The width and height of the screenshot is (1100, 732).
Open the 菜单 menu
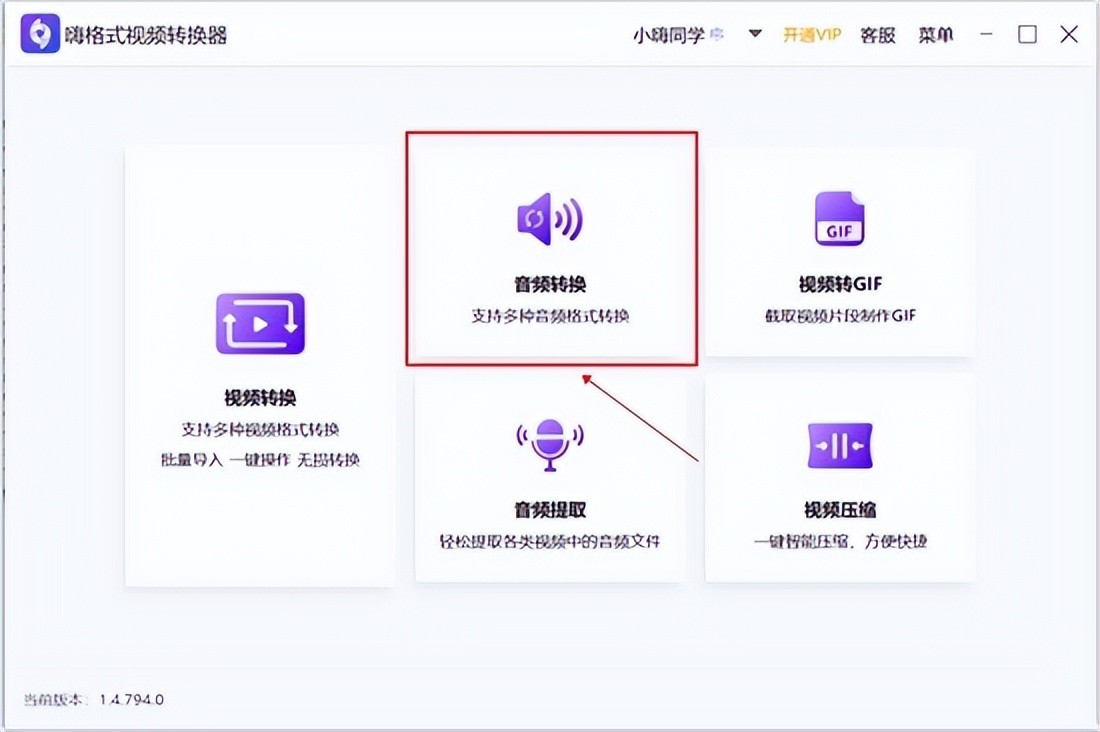point(936,35)
